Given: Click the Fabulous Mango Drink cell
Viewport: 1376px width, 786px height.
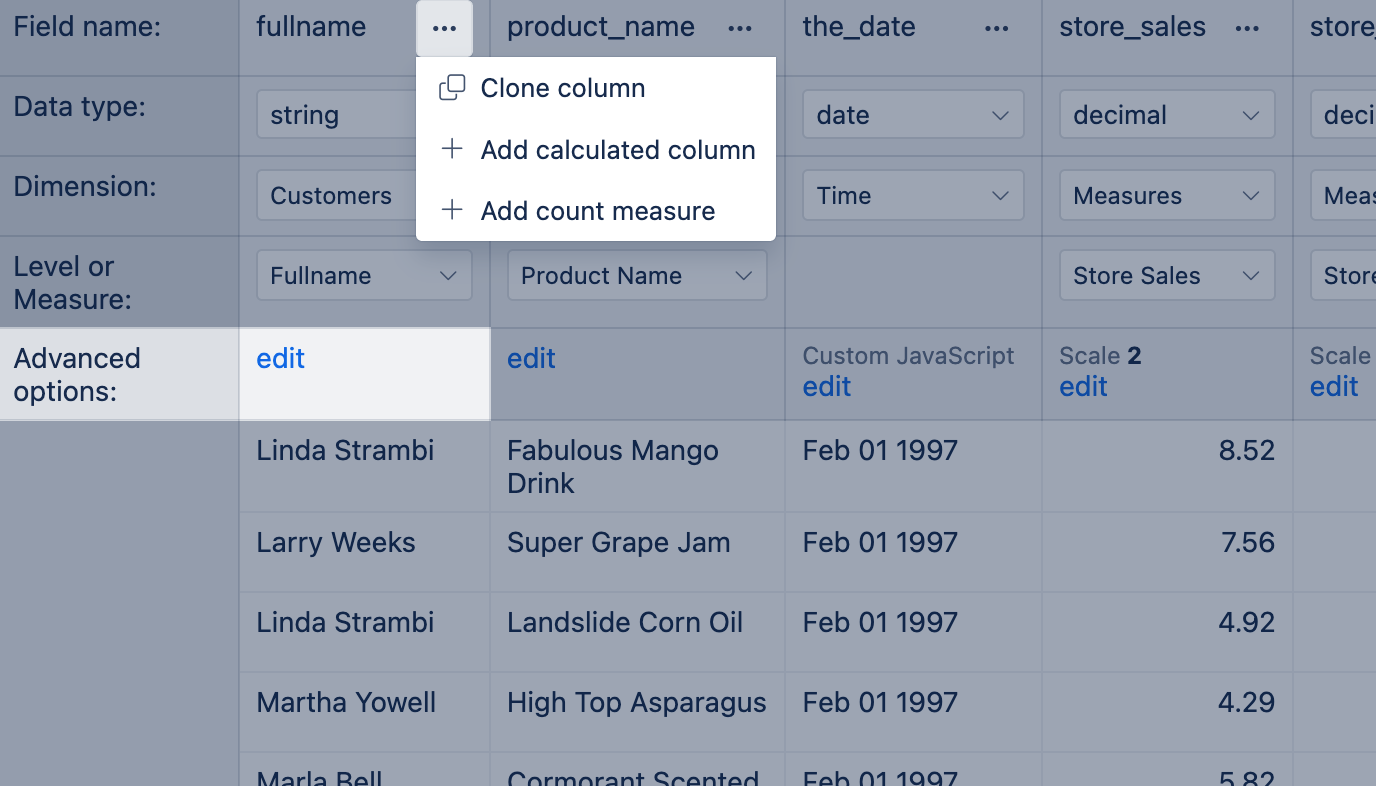Looking at the screenshot, I should click(612, 466).
